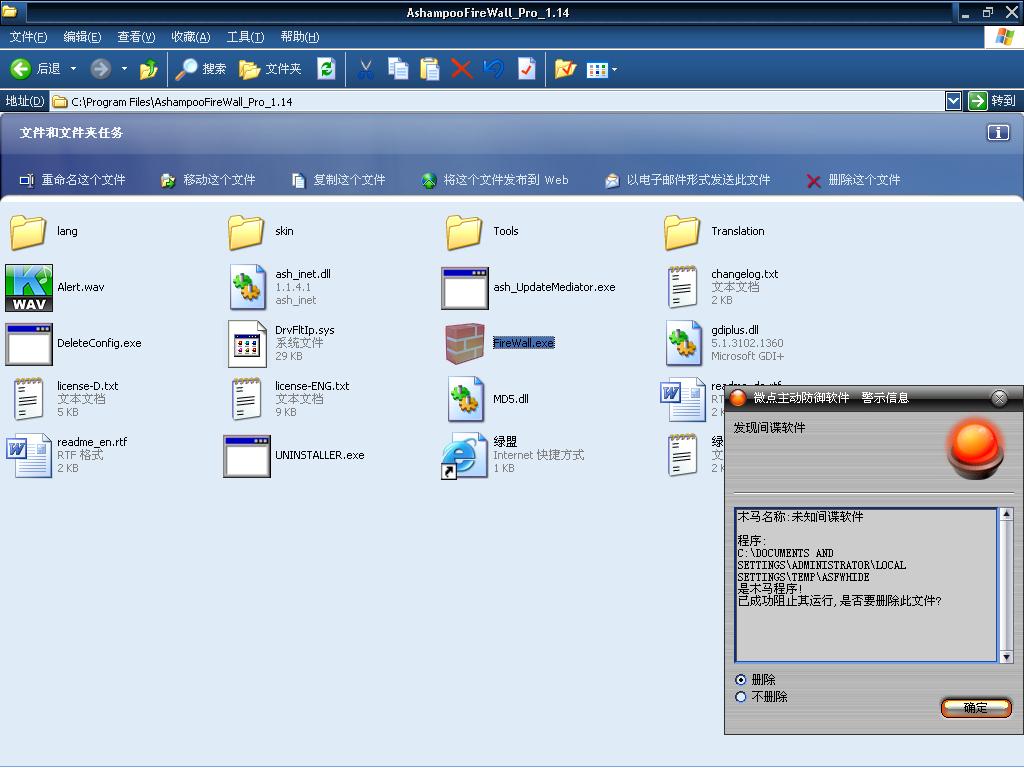
Task: Select the changelog.txt notepad icon
Action: 682,287
